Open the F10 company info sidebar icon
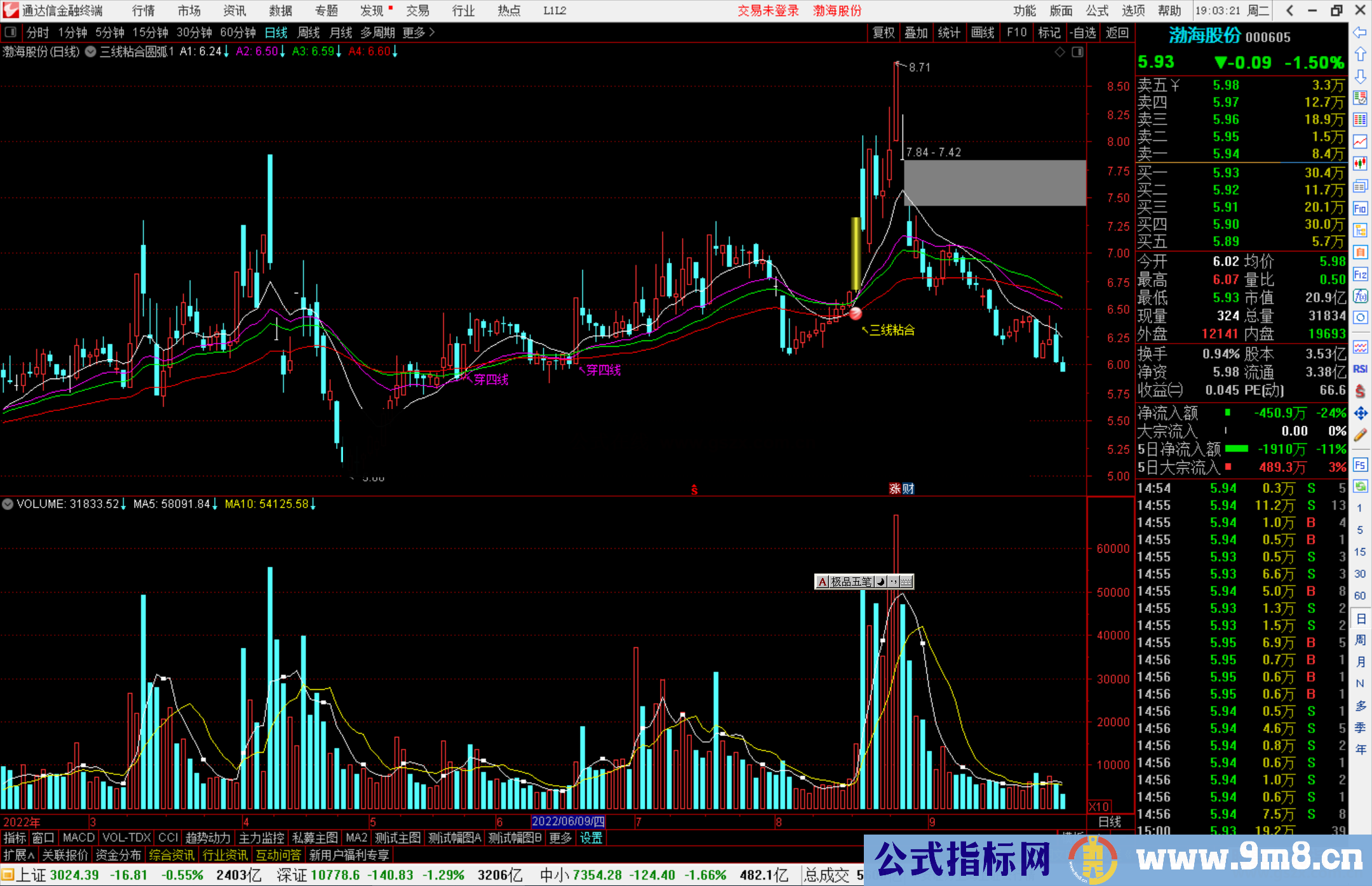Viewport: 1372px width, 886px height. pos(1360,208)
